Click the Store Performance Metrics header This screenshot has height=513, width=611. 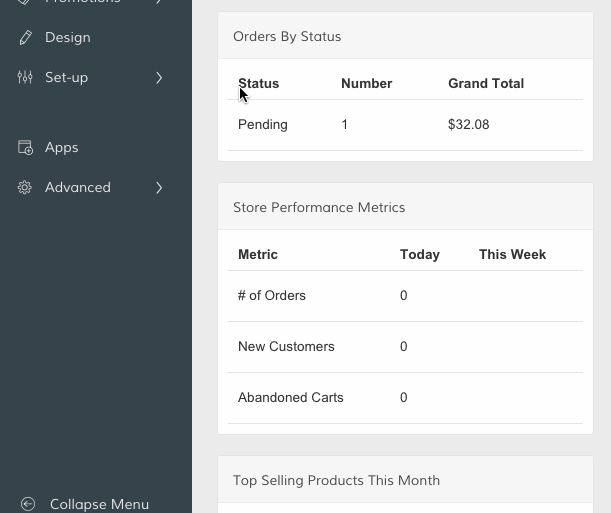[319, 207]
